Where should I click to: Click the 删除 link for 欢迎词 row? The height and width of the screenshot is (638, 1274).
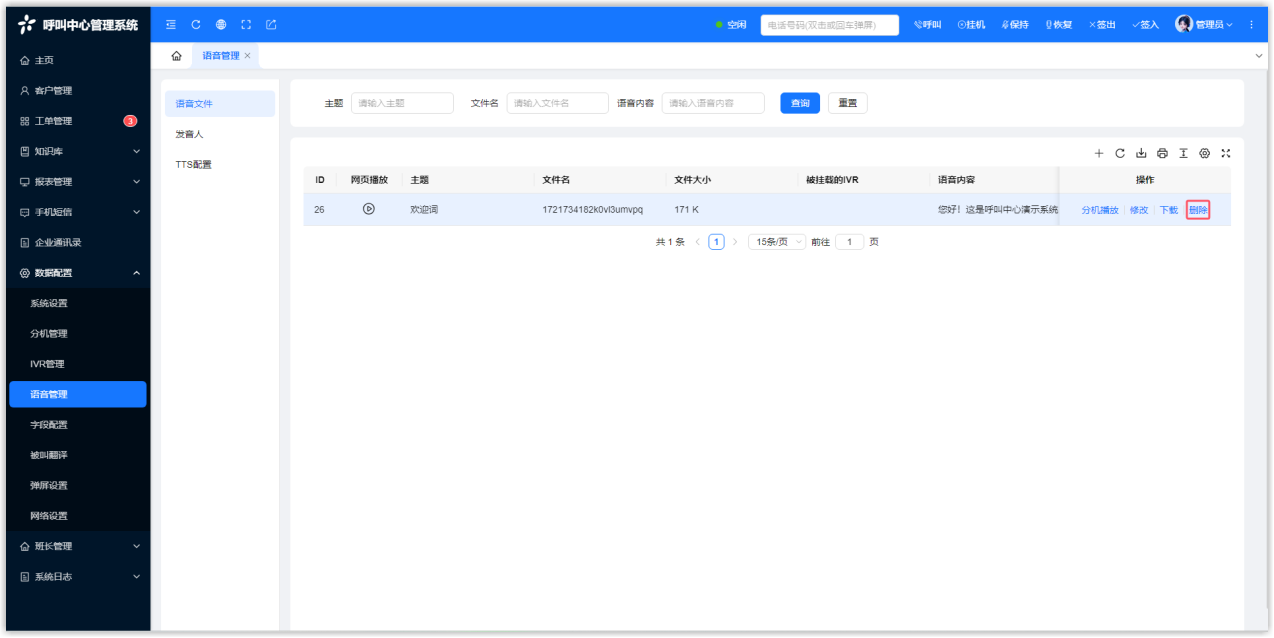click(x=1198, y=210)
